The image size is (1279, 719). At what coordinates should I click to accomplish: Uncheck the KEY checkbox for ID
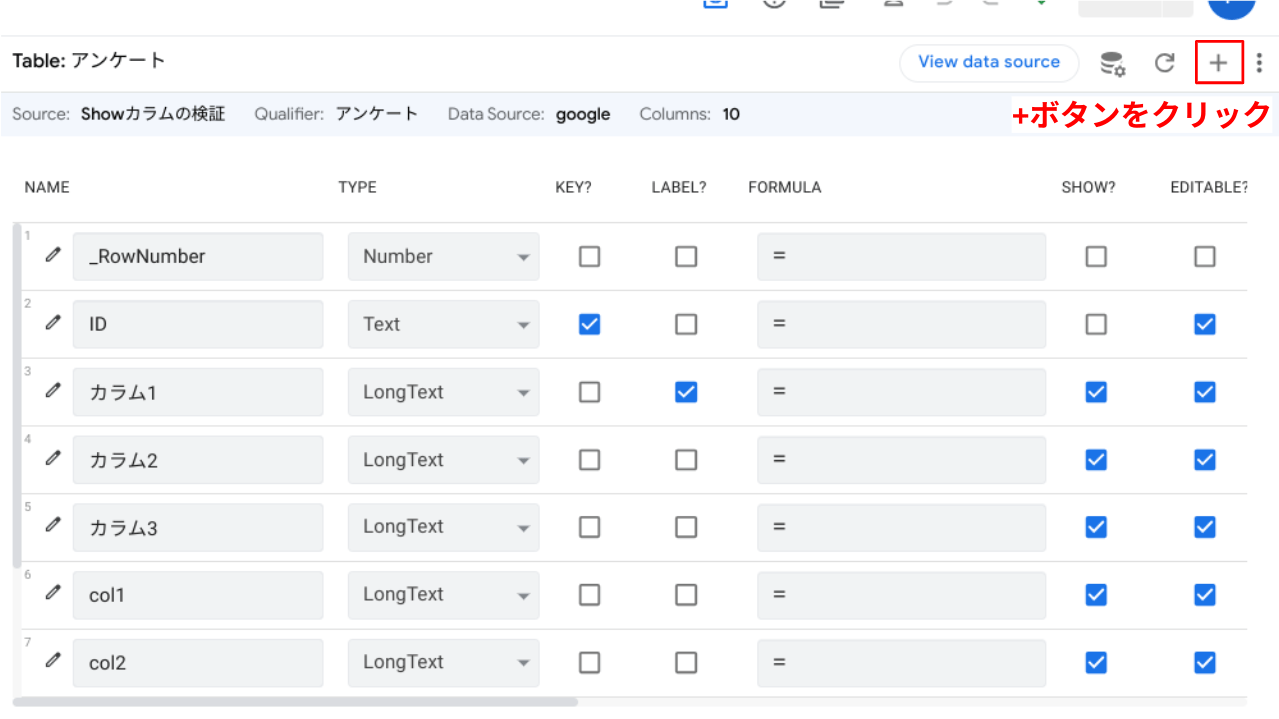pyautogui.click(x=590, y=324)
